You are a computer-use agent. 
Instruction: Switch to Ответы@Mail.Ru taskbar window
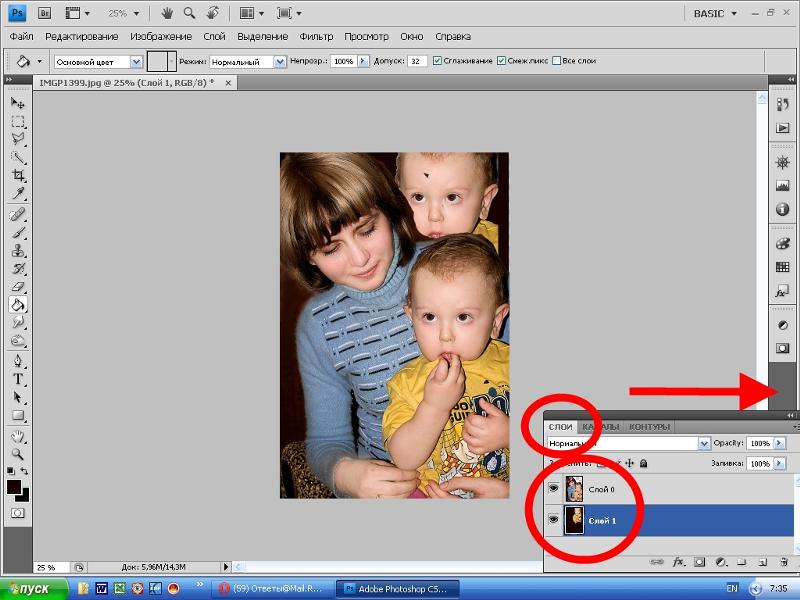pos(271,589)
